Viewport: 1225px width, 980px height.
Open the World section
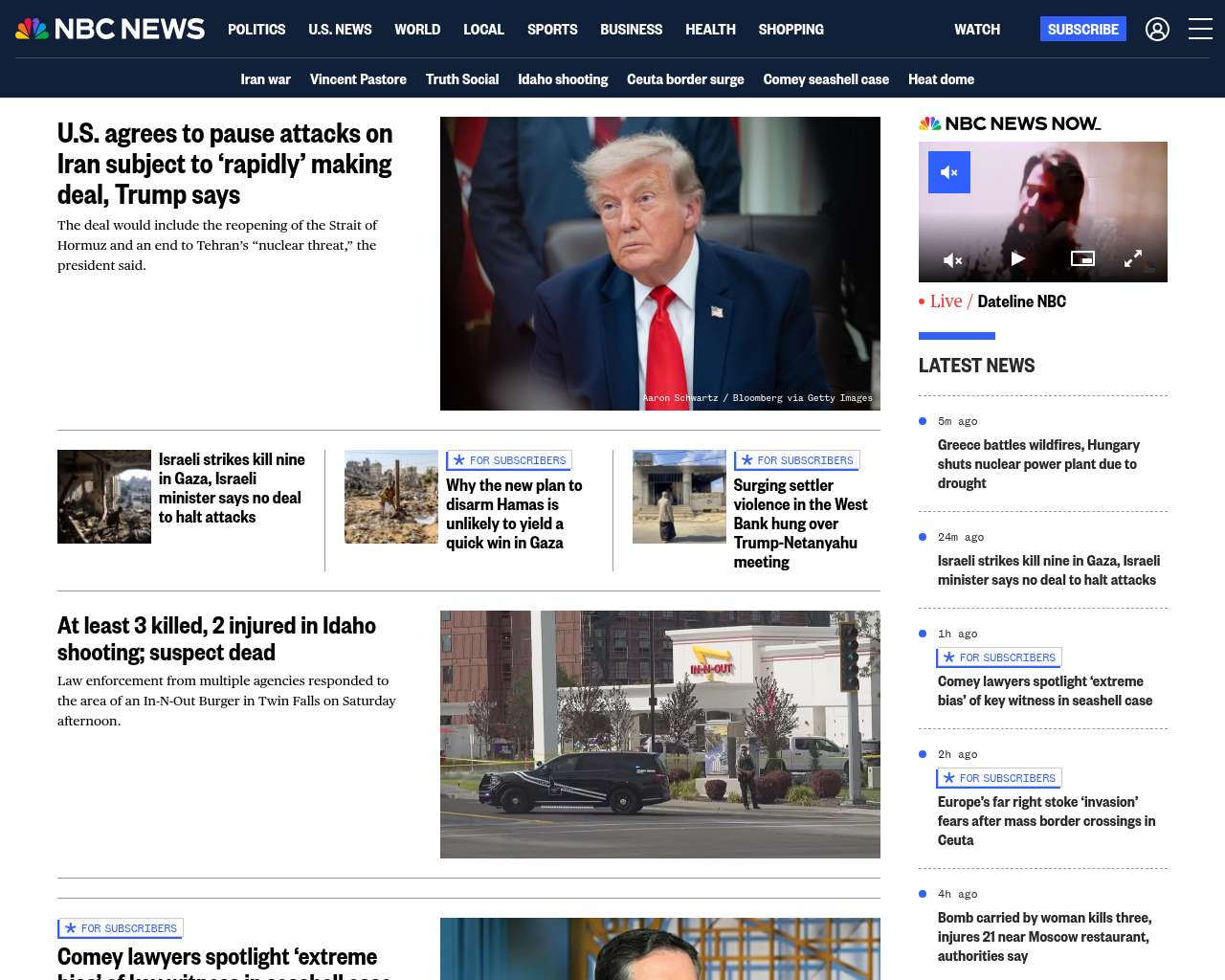pyautogui.click(x=417, y=30)
